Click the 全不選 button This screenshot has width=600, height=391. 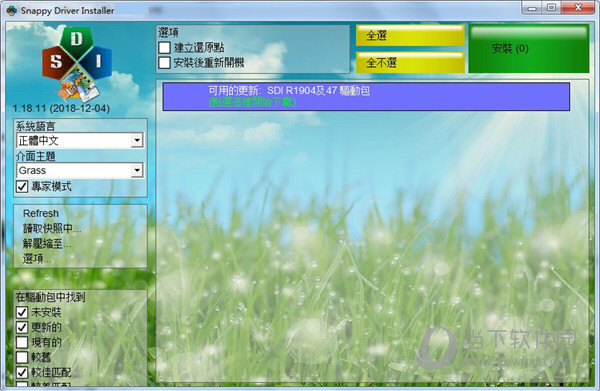coord(410,62)
